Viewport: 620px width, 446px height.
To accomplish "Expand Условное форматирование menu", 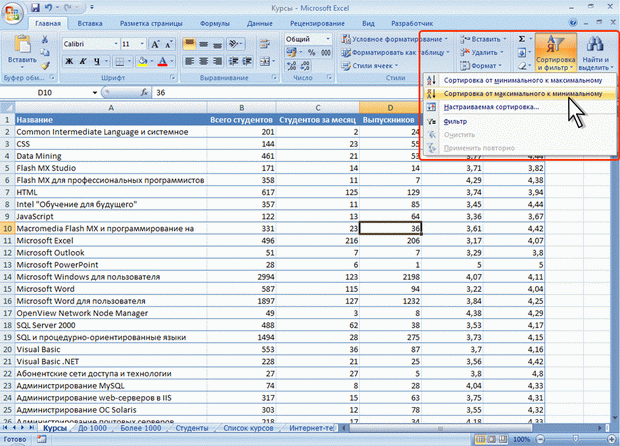I will tap(395, 39).
